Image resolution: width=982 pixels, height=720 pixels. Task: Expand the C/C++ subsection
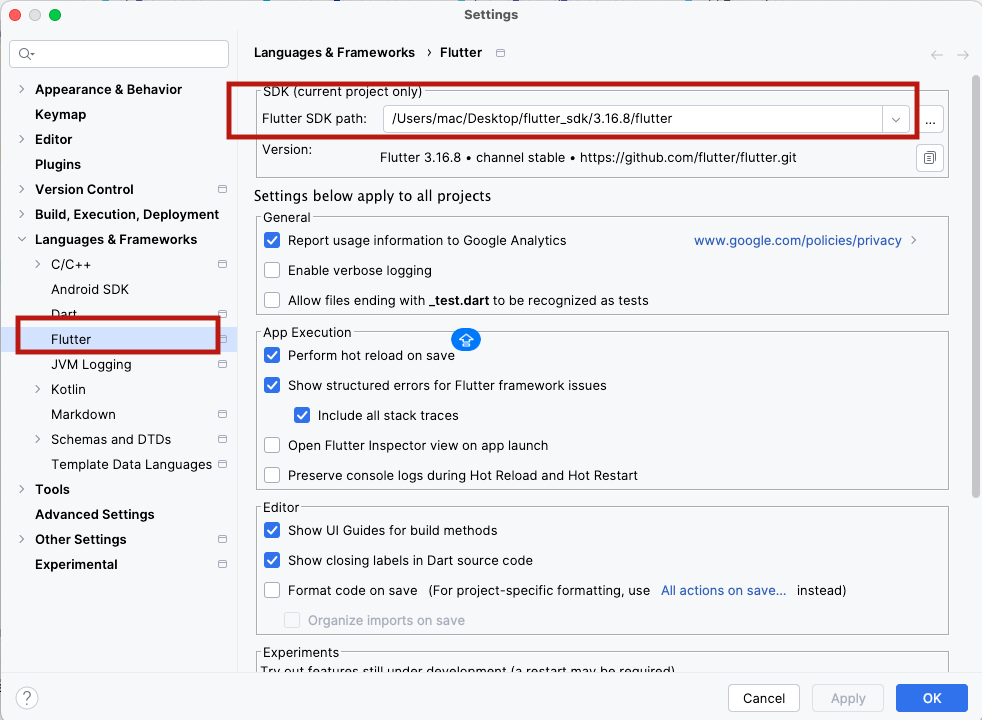click(x=38, y=264)
